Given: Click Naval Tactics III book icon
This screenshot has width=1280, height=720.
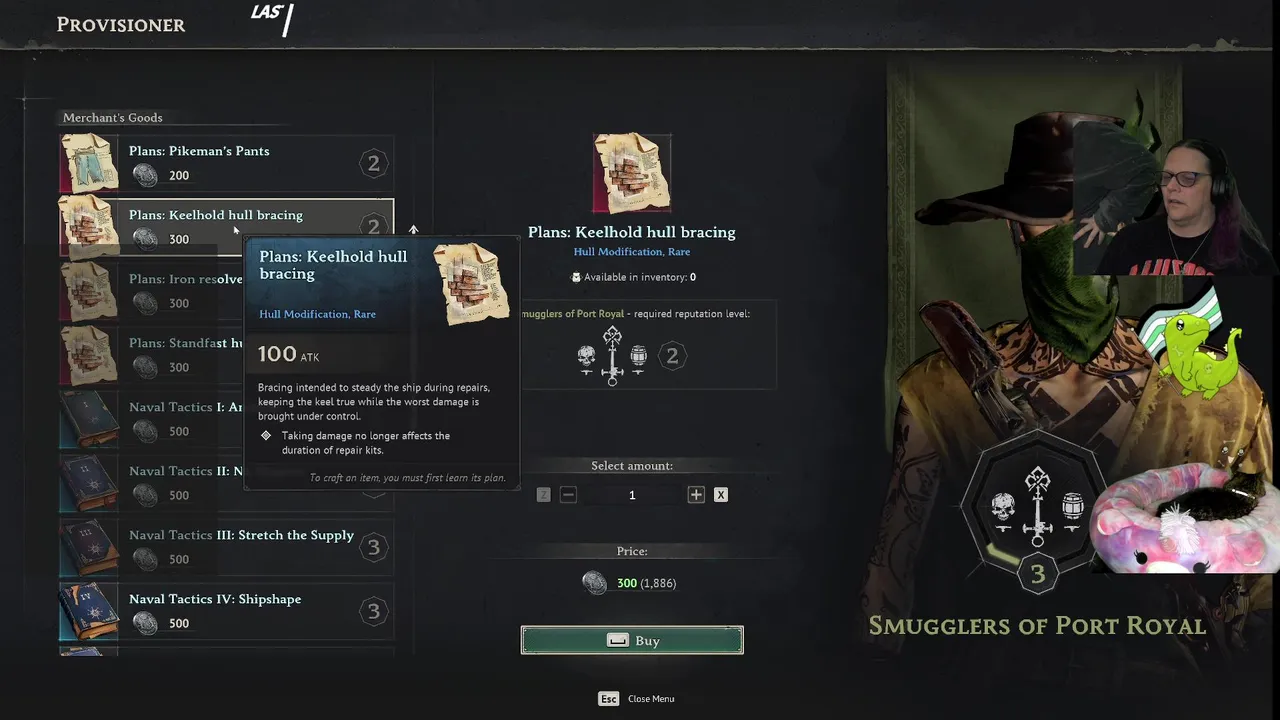Looking at the screenshot, I should (x=89, y=547).
